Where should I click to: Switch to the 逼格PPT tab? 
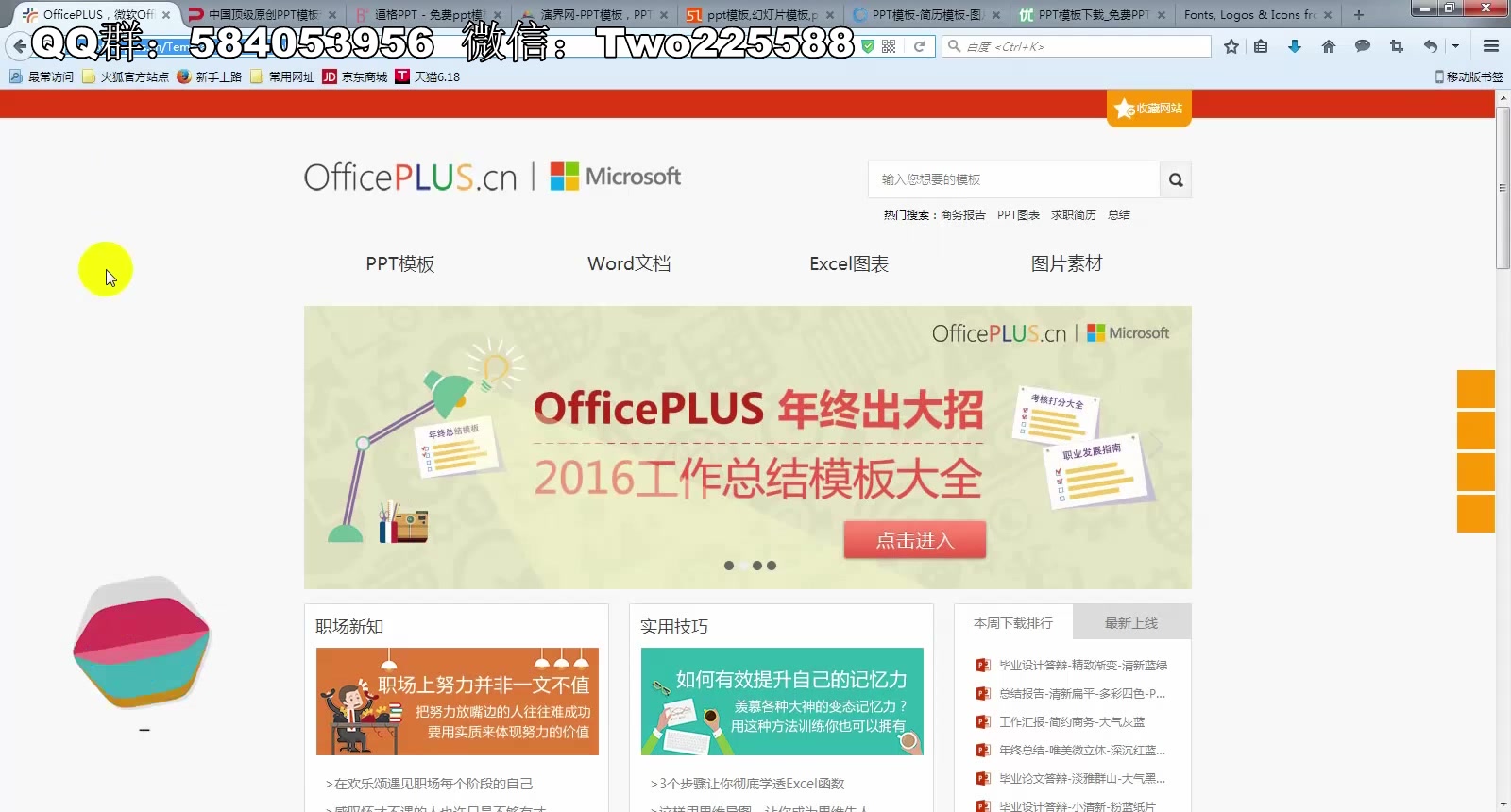tap(428, 14)
